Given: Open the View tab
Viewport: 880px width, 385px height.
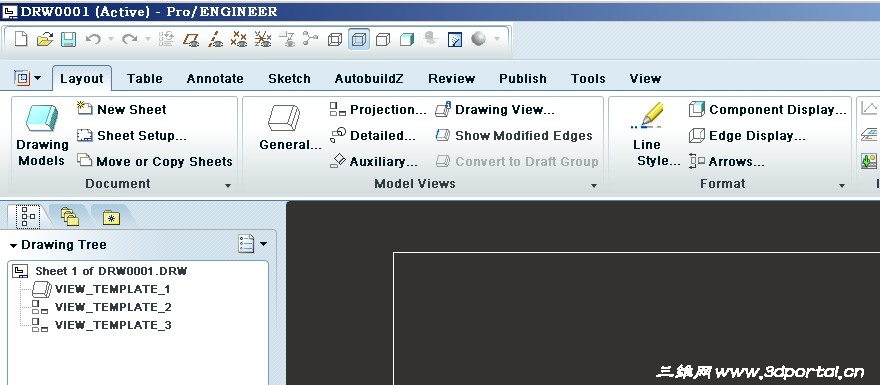Looking at the screenshot, I should point(645,79).
